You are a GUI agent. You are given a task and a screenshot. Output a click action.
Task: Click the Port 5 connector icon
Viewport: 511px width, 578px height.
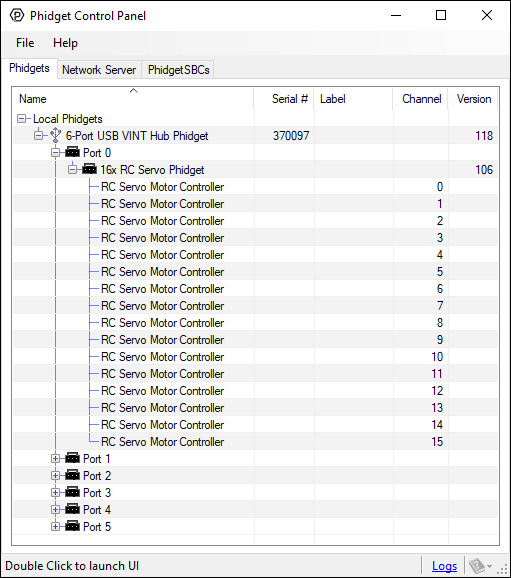(x=72, y=526)
